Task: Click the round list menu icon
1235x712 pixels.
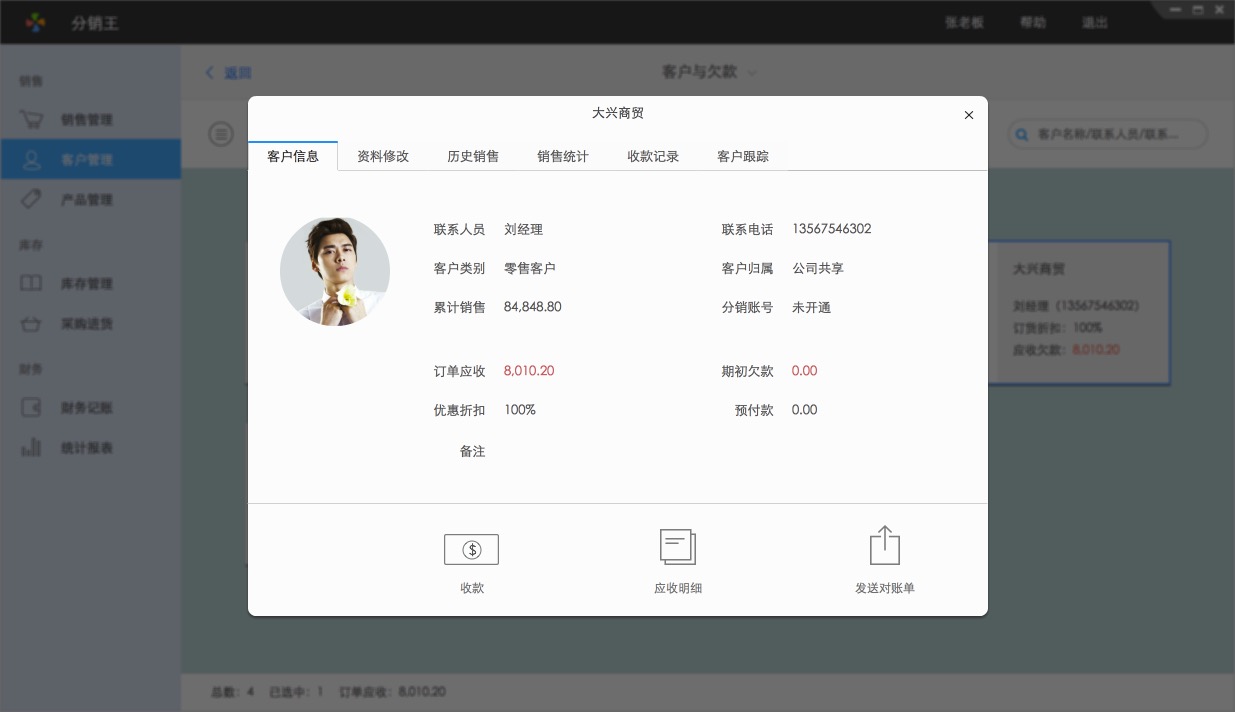Action: [221, 134]
